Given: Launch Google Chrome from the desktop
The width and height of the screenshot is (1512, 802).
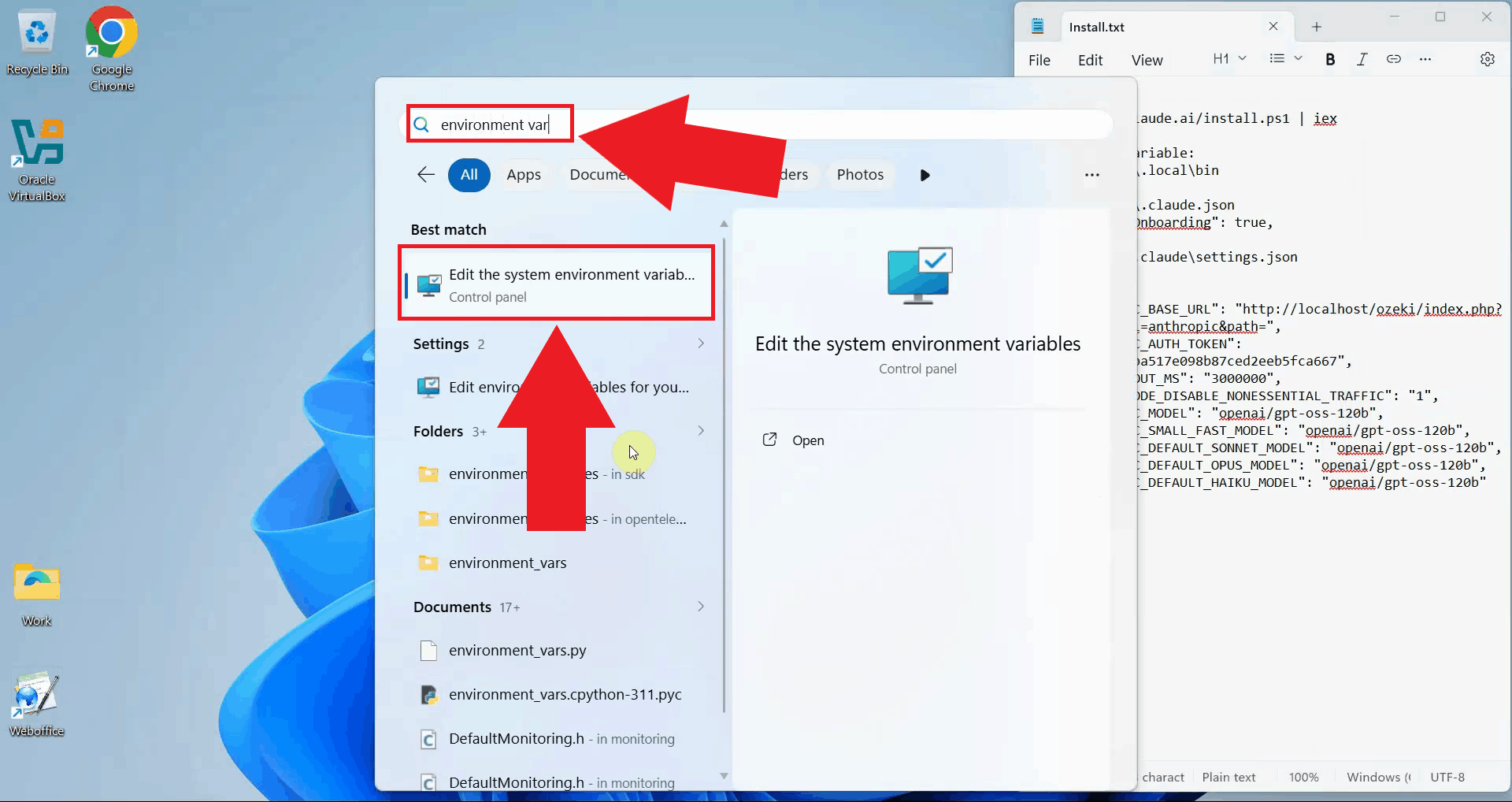Looking at the screenshot, I should click(110, 35).
